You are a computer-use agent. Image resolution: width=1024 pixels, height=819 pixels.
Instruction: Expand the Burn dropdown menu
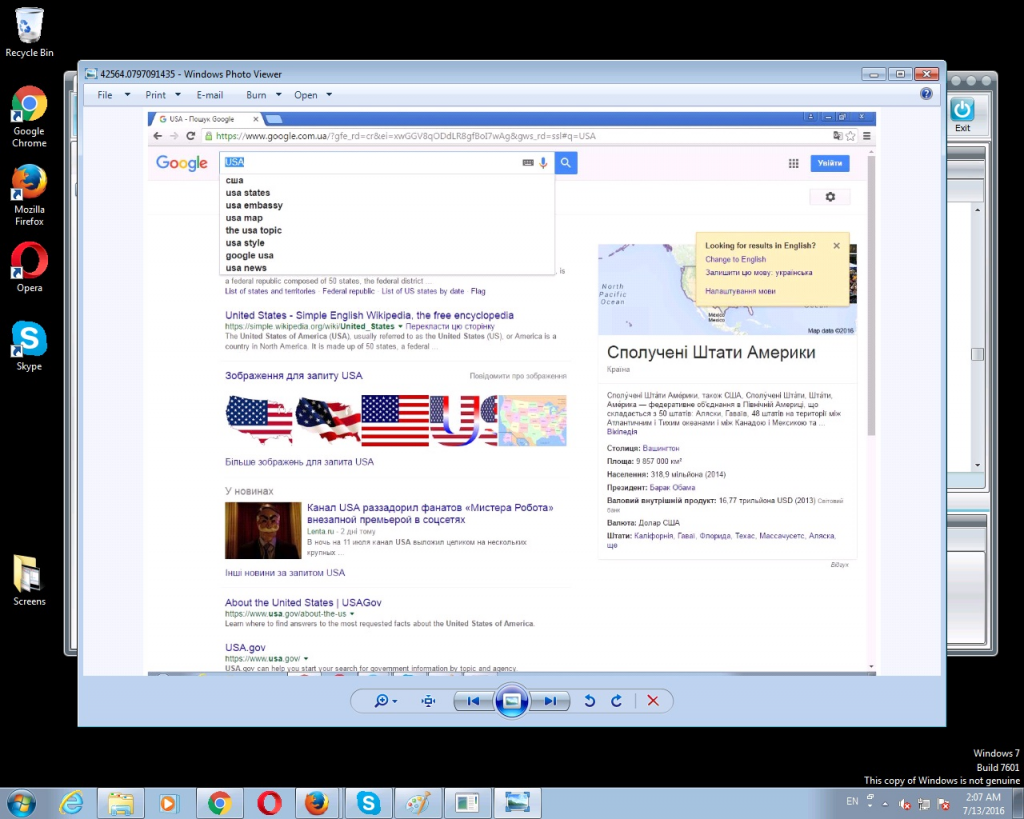(264, 95)
